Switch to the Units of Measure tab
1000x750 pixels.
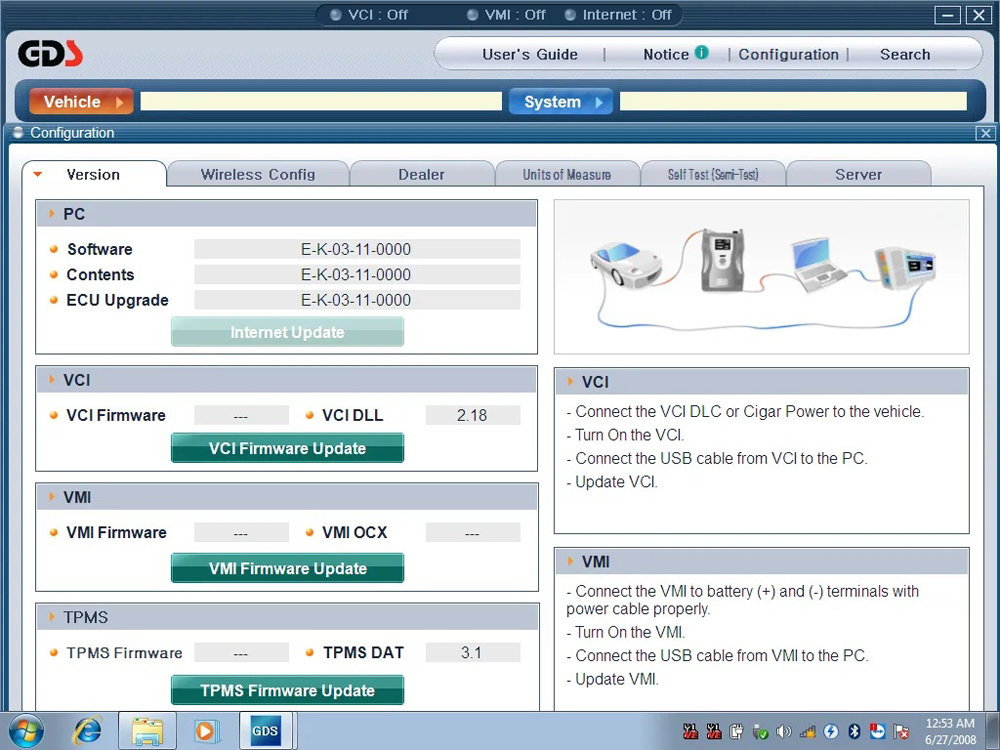567,174
